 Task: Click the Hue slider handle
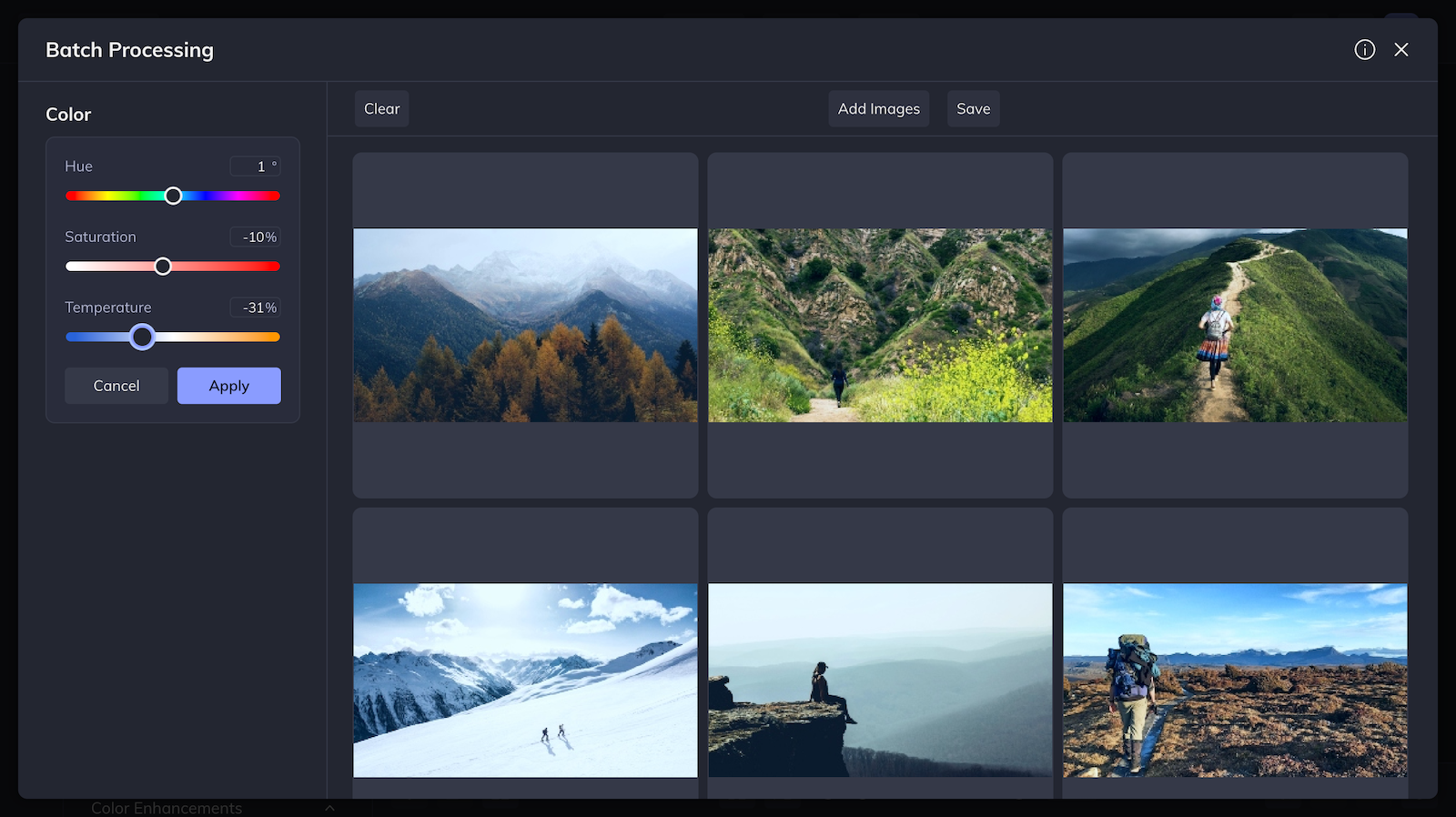click(x=173, y=196)
